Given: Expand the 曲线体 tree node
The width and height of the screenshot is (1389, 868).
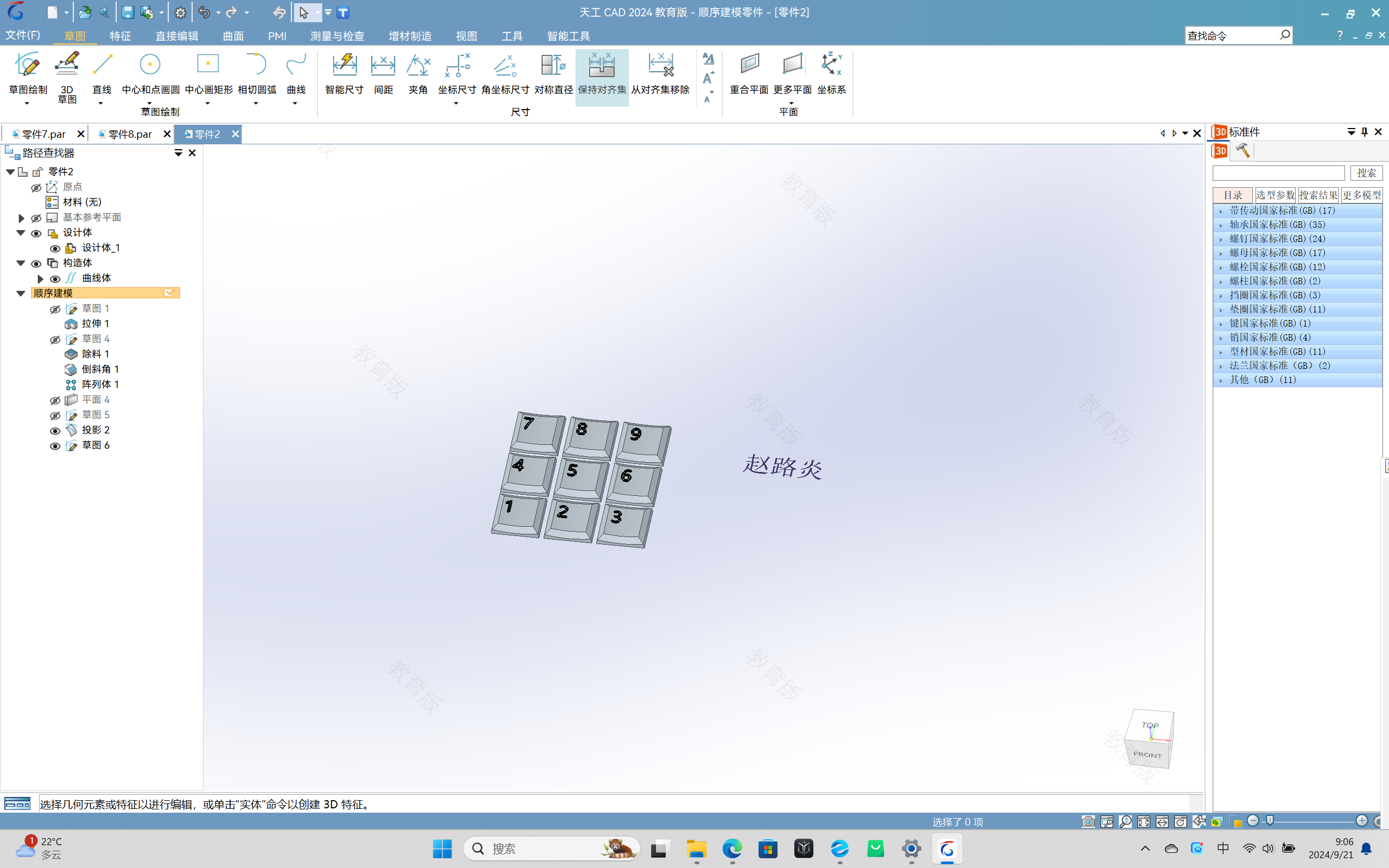Looking at the screenshot, I should pyautogui.click(x=40, y=279).
